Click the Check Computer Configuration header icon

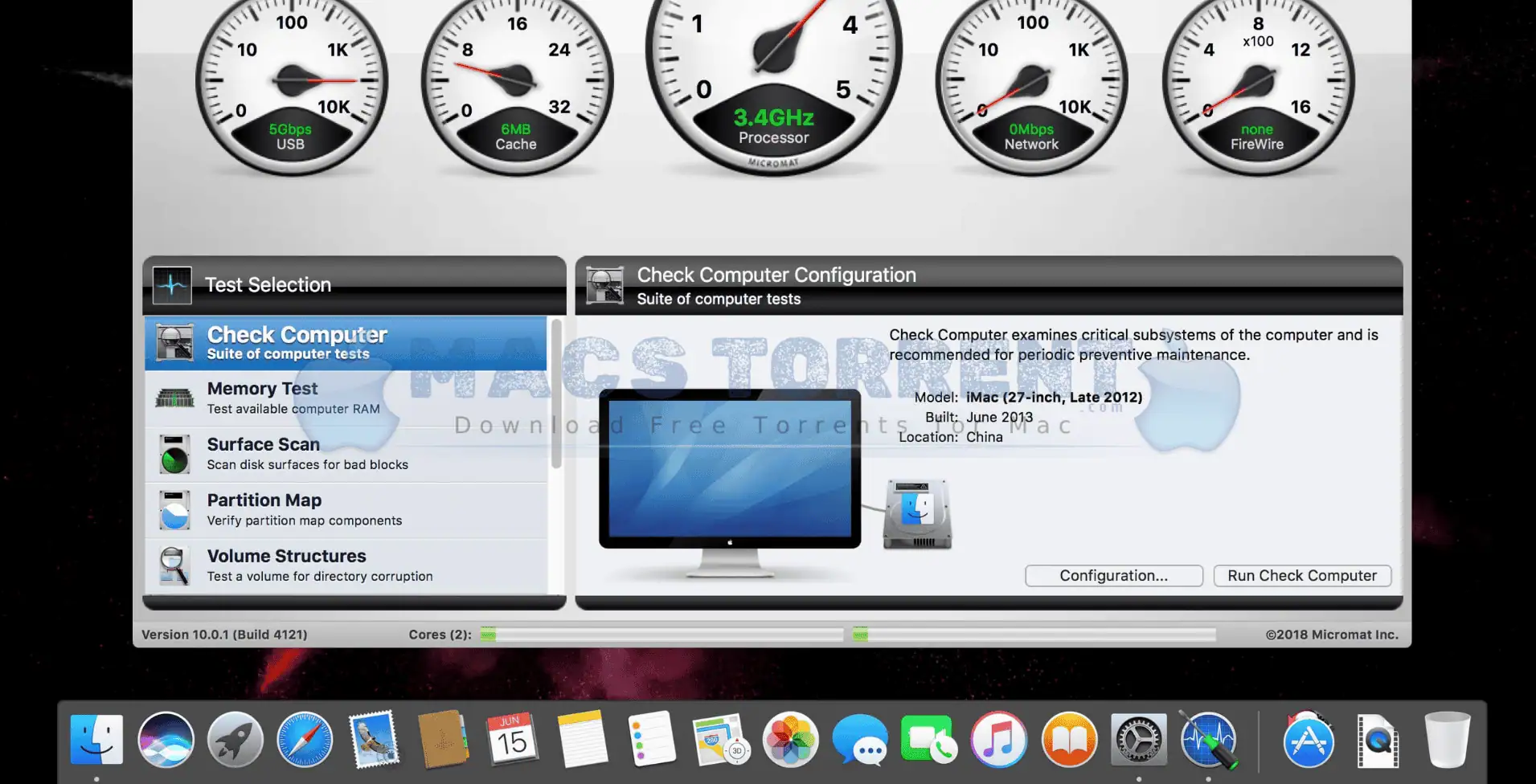605,285
